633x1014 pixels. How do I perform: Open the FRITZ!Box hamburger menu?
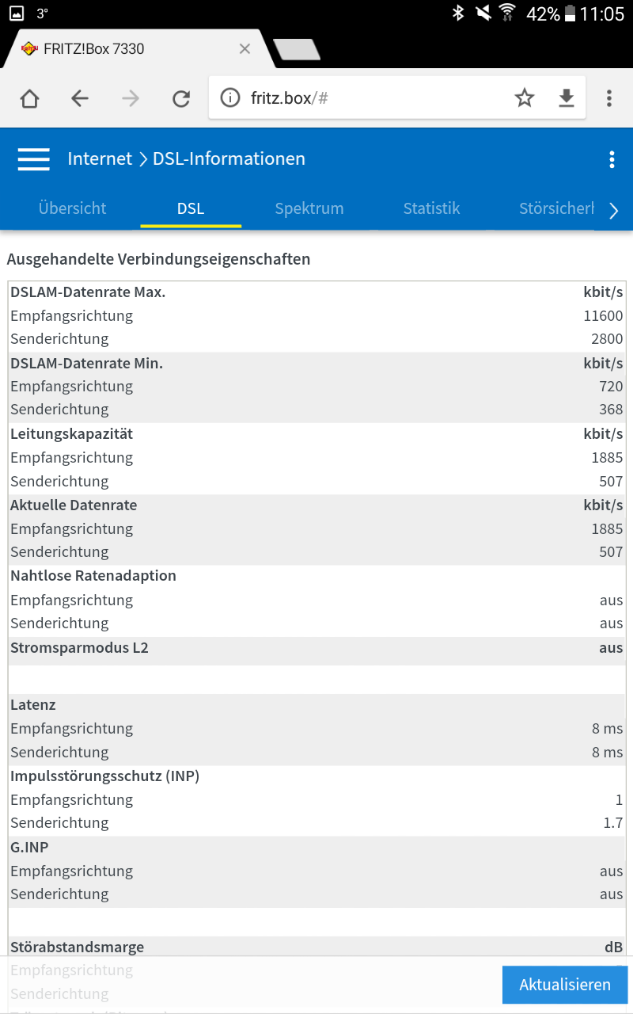pyautogui.click(x=33, y=159)
